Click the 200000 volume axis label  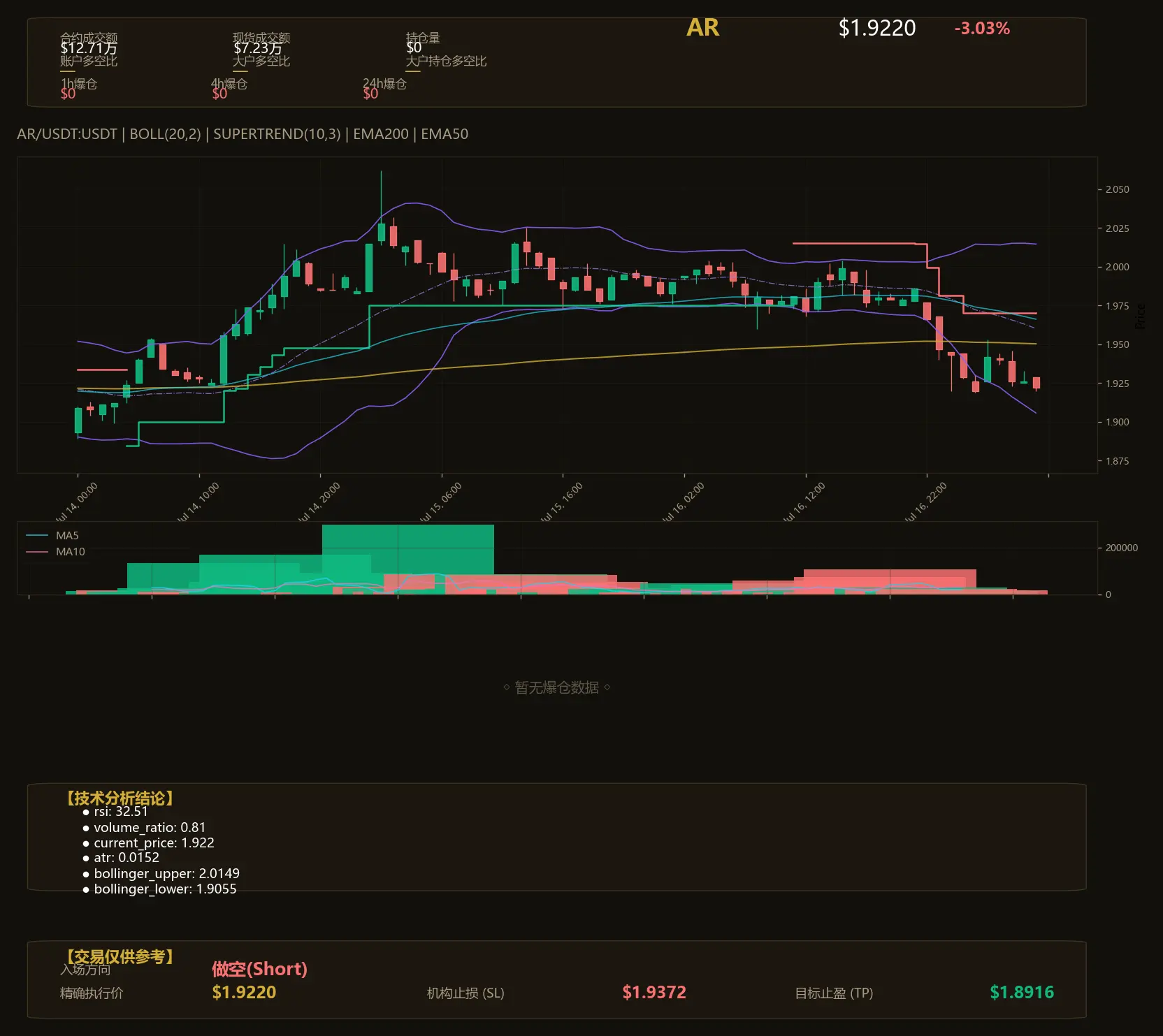click(x=1122, y=548)
